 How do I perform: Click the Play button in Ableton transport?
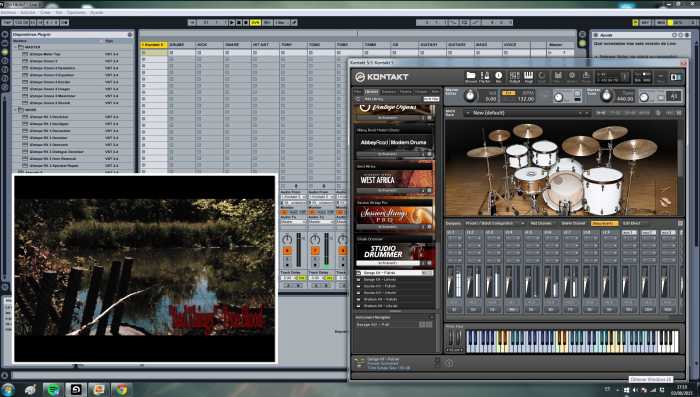pos(232,22)
